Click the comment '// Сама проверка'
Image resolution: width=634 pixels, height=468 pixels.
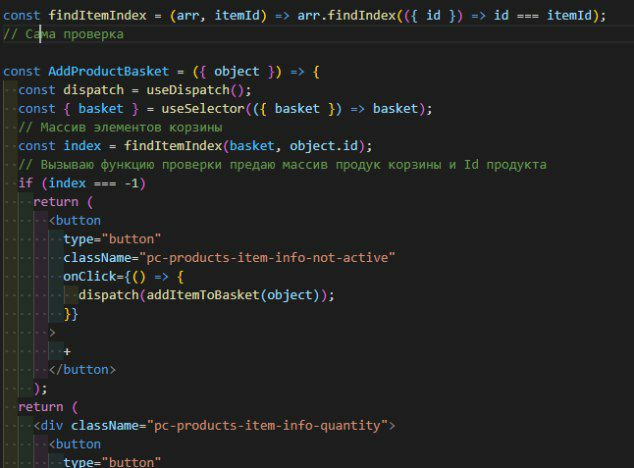click(63, 34)
